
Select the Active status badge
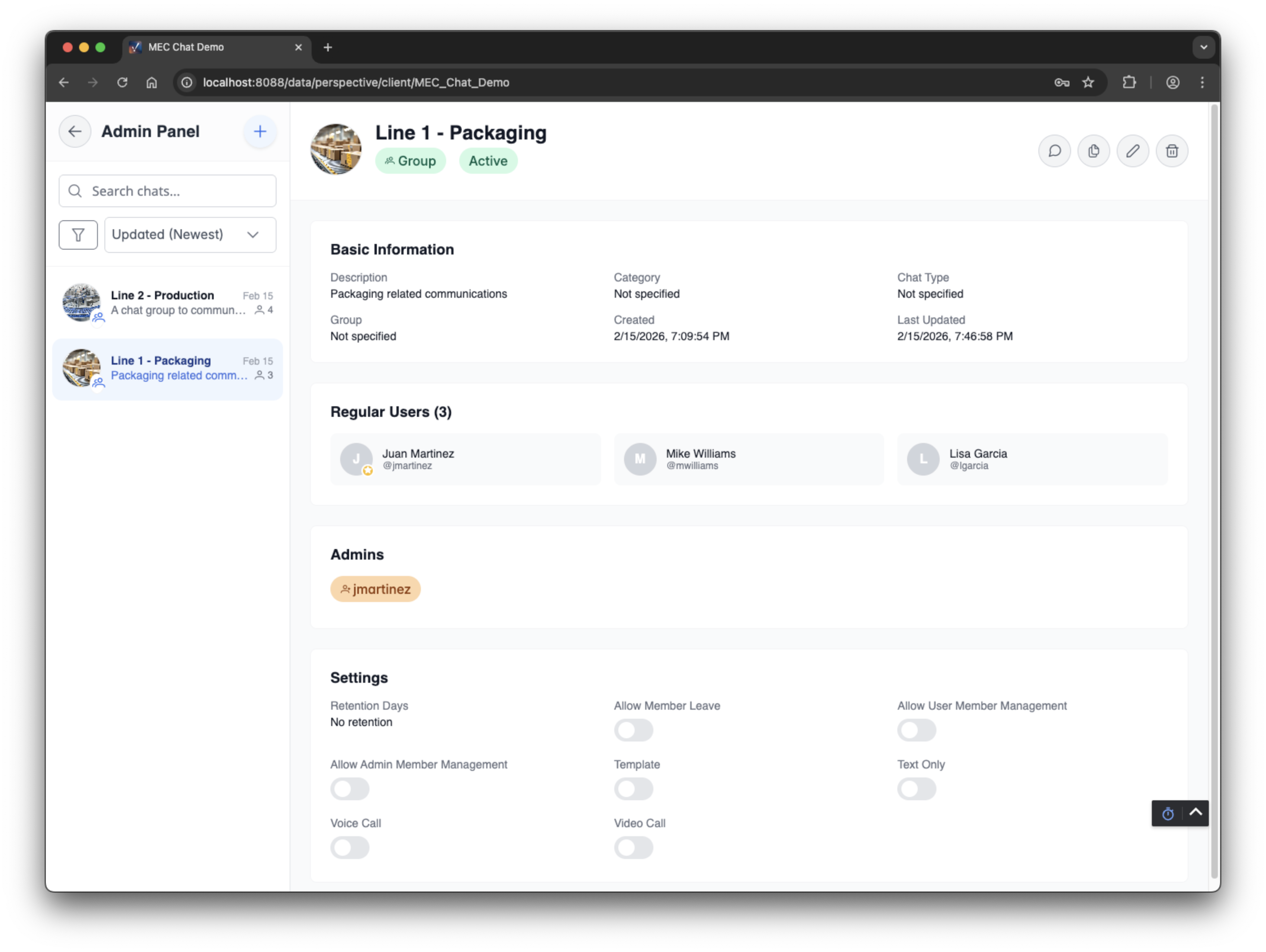click(x=488, y=161)
